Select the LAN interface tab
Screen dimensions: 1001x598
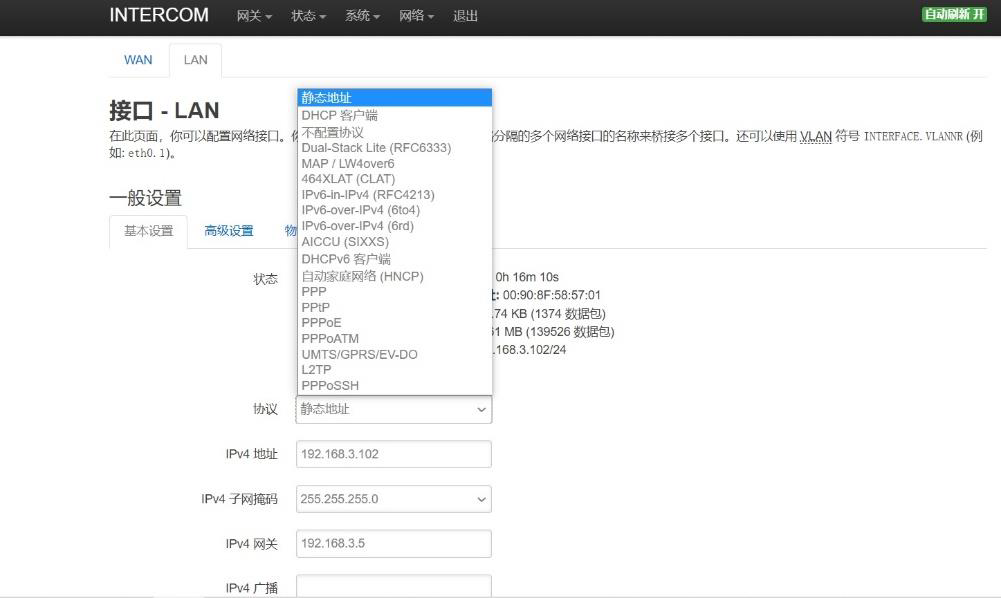(x=195, y=60)
